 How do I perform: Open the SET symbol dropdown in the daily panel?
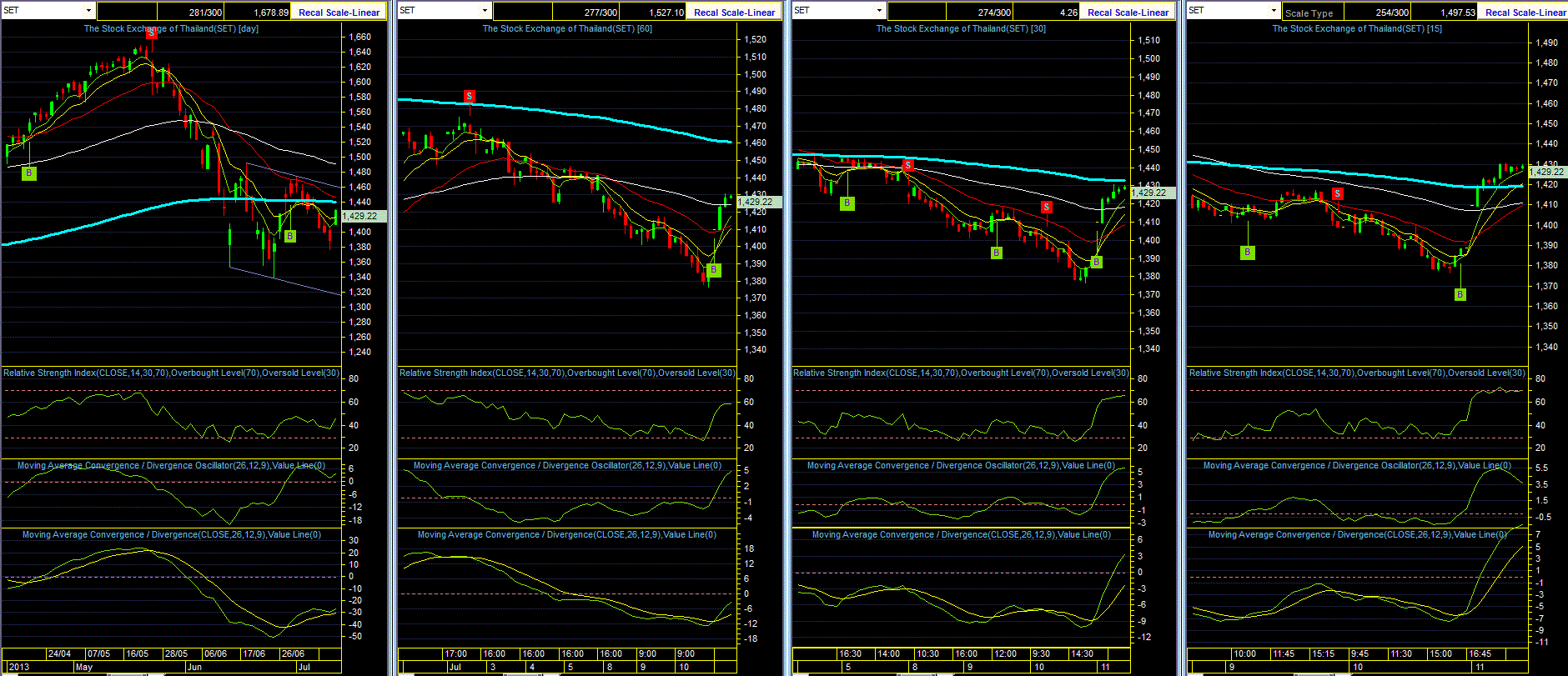click(89, 11)
